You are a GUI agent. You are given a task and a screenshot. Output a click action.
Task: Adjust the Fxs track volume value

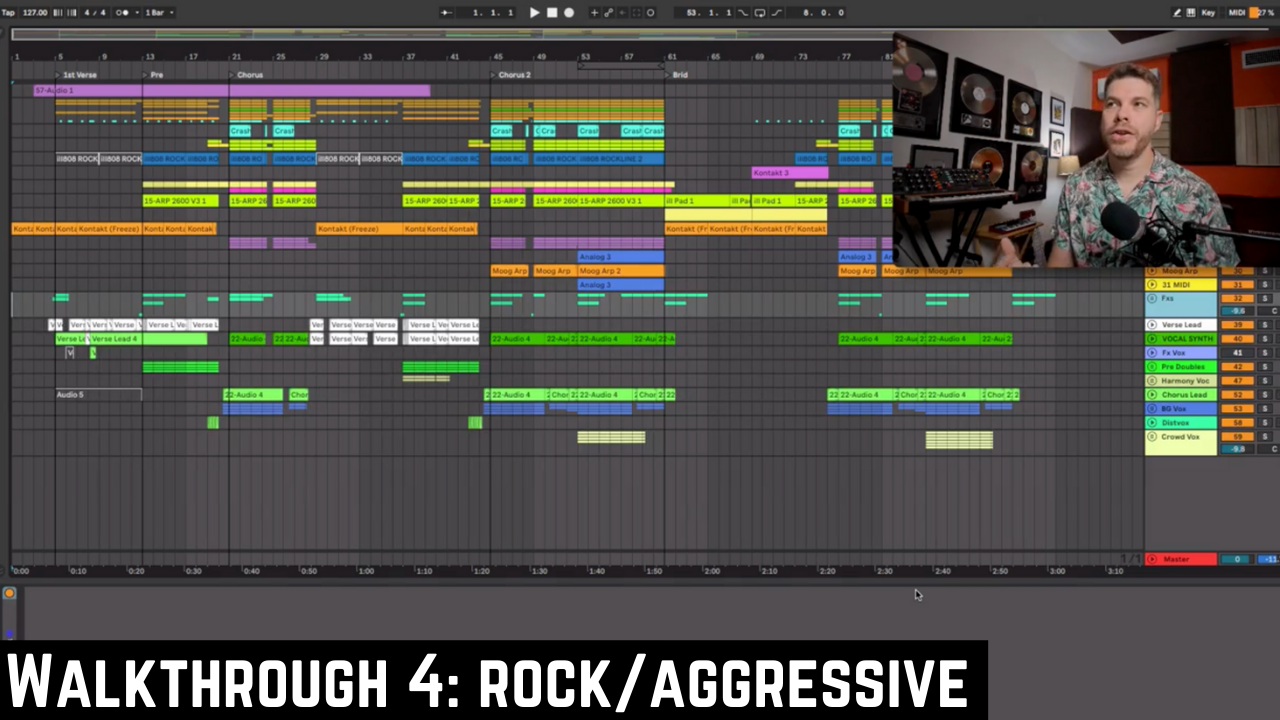[1237, 311]
